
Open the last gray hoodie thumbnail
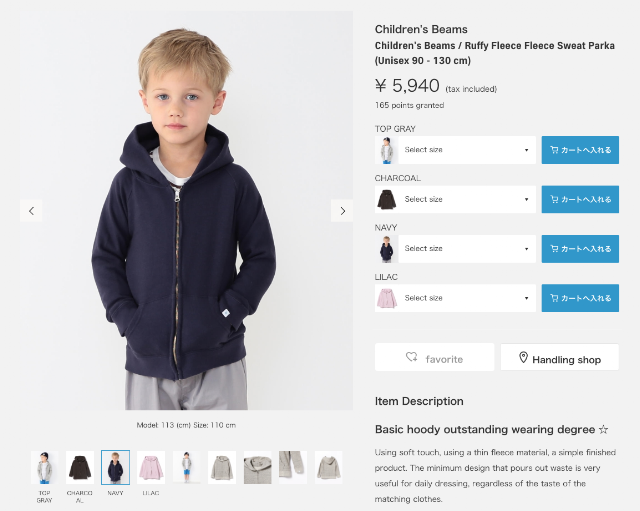(x=328, y=466)
